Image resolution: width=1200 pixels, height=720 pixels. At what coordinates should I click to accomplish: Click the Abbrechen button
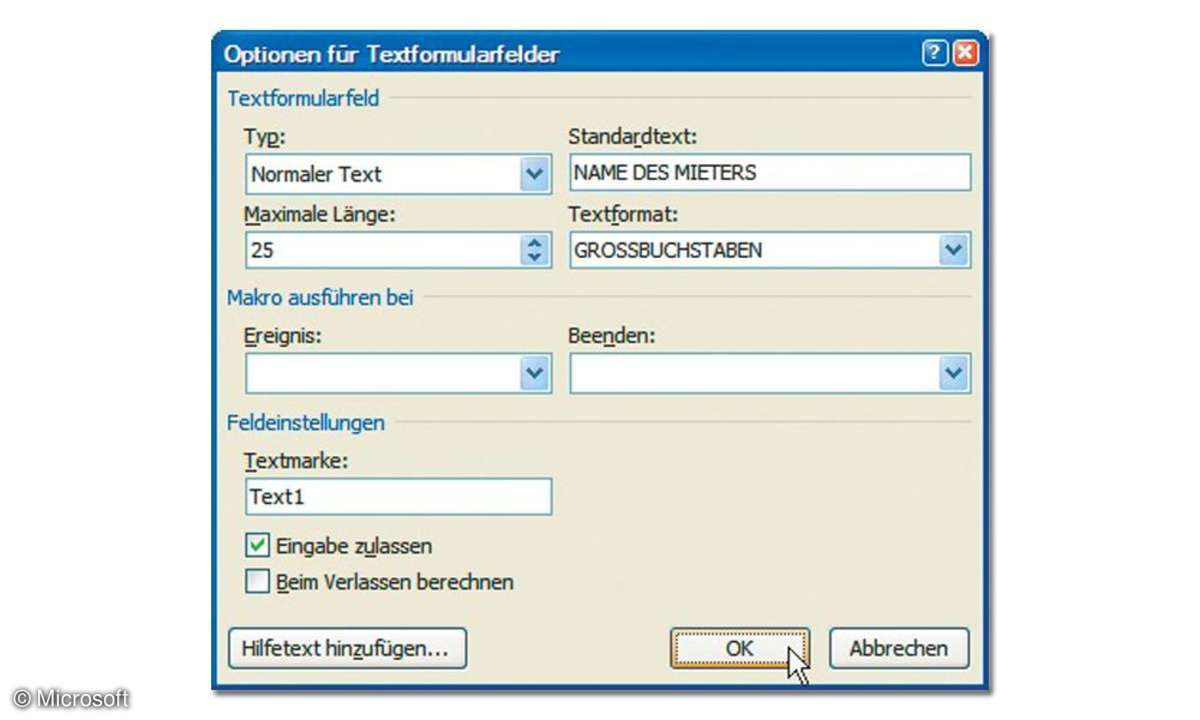point(899,648)
